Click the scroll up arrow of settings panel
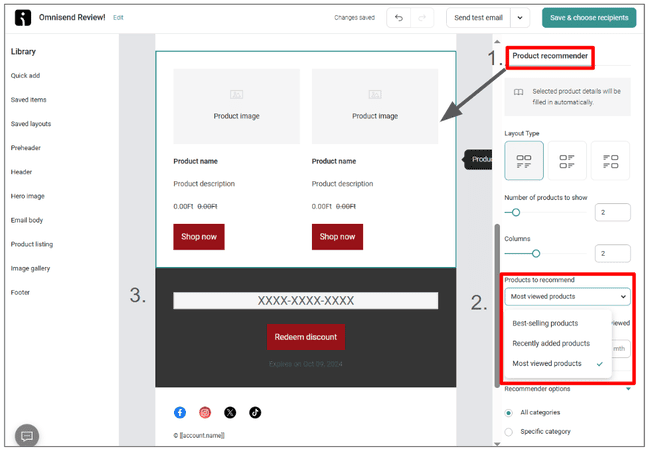Screen dimensions: 650x453 pyautogui.click(x=497, y=42)
